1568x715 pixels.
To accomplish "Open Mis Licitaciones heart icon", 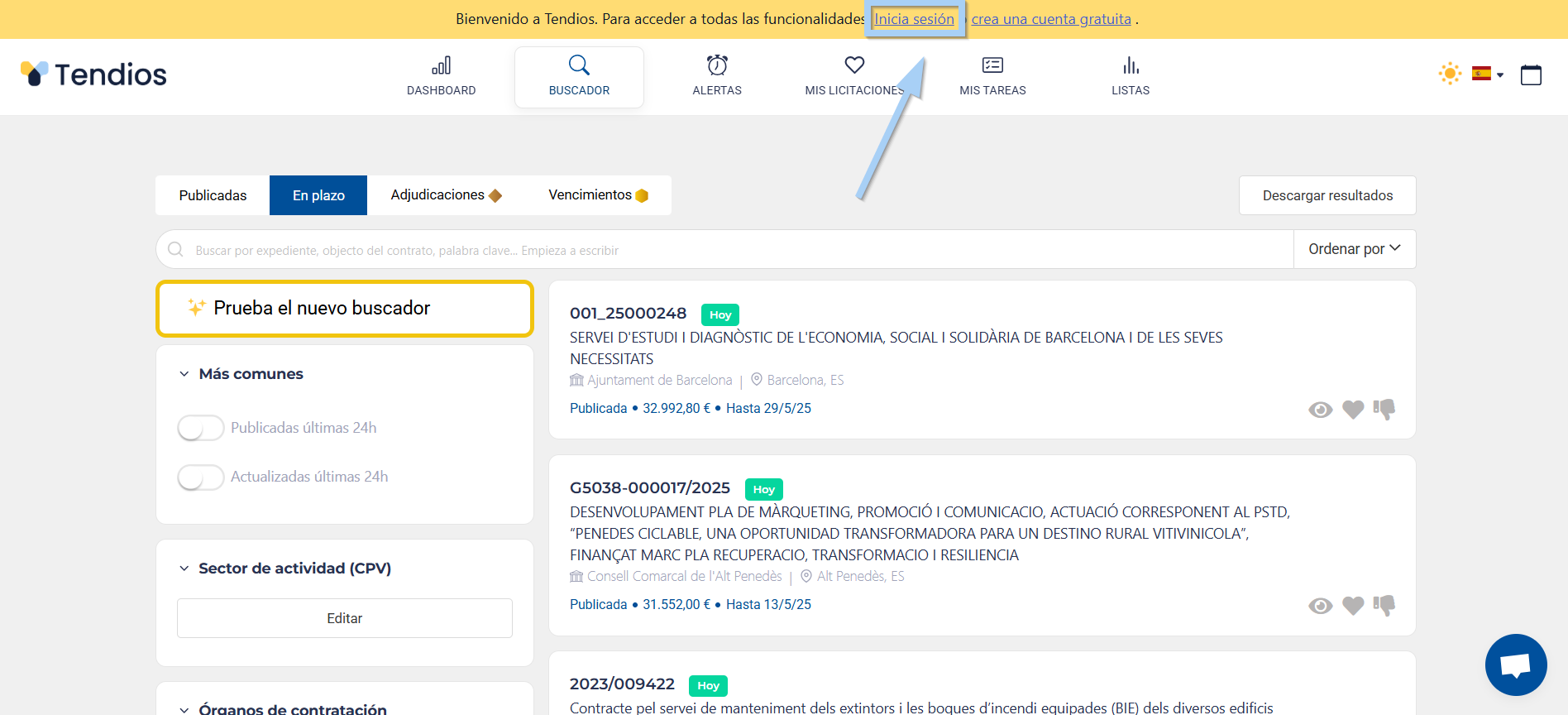I will click(854, 65).
